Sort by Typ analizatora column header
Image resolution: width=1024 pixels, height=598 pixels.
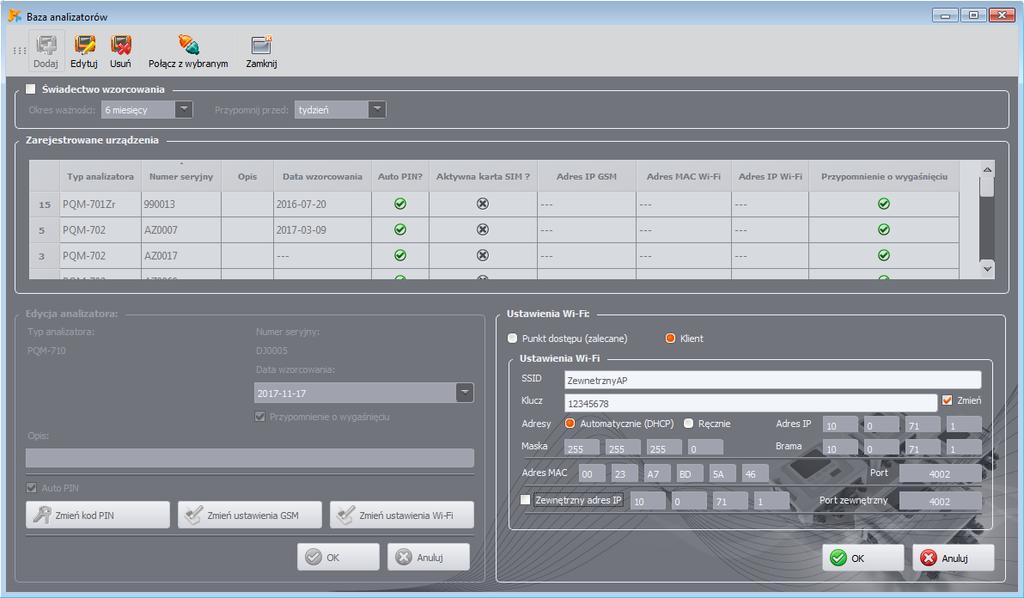tap(100, 176)
